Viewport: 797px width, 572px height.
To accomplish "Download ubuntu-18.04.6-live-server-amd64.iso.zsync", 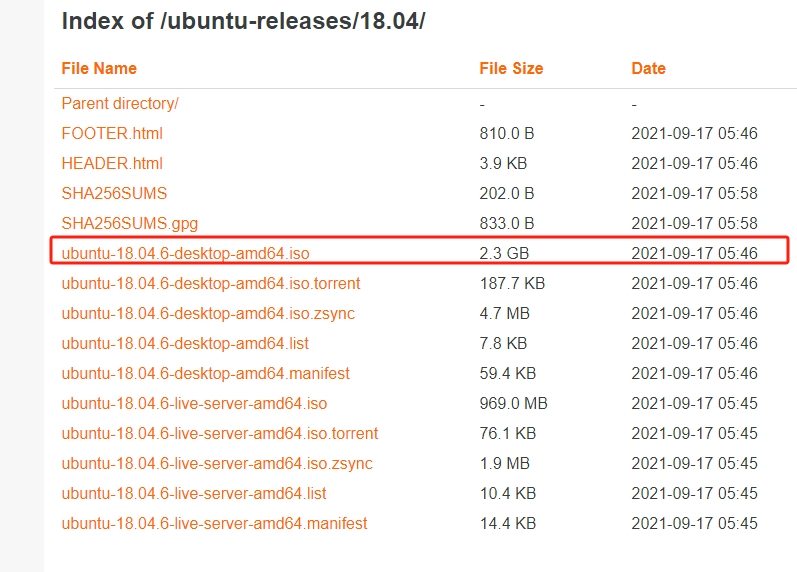I will tap(217, 463).
